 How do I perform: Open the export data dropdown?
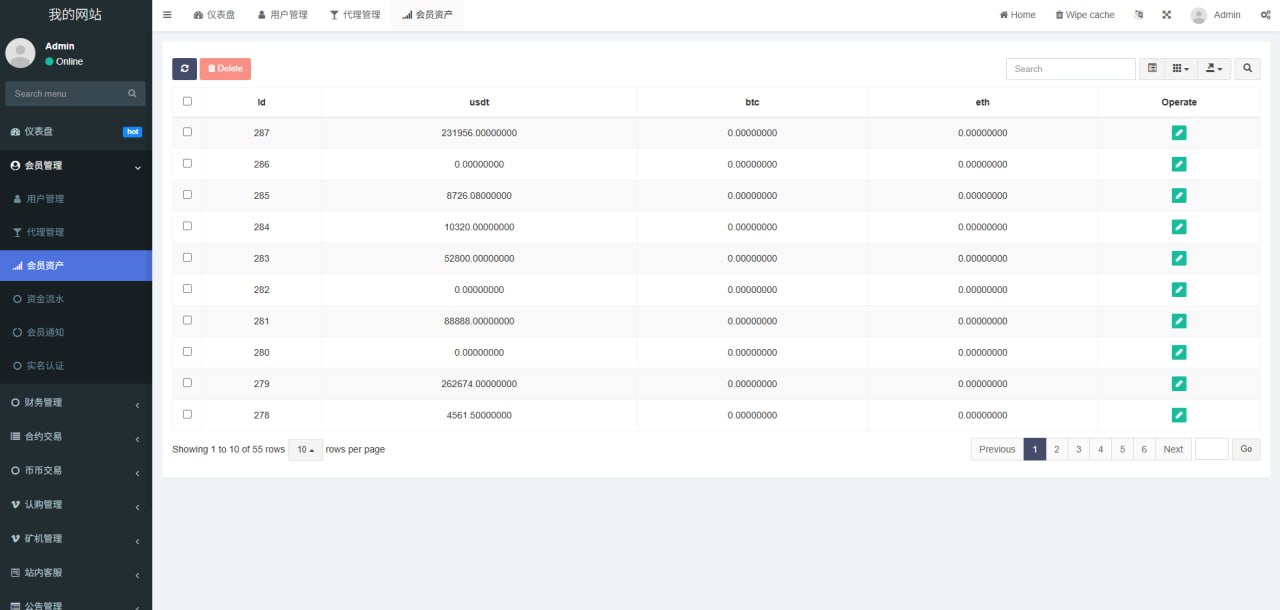tap(1214, 69)
